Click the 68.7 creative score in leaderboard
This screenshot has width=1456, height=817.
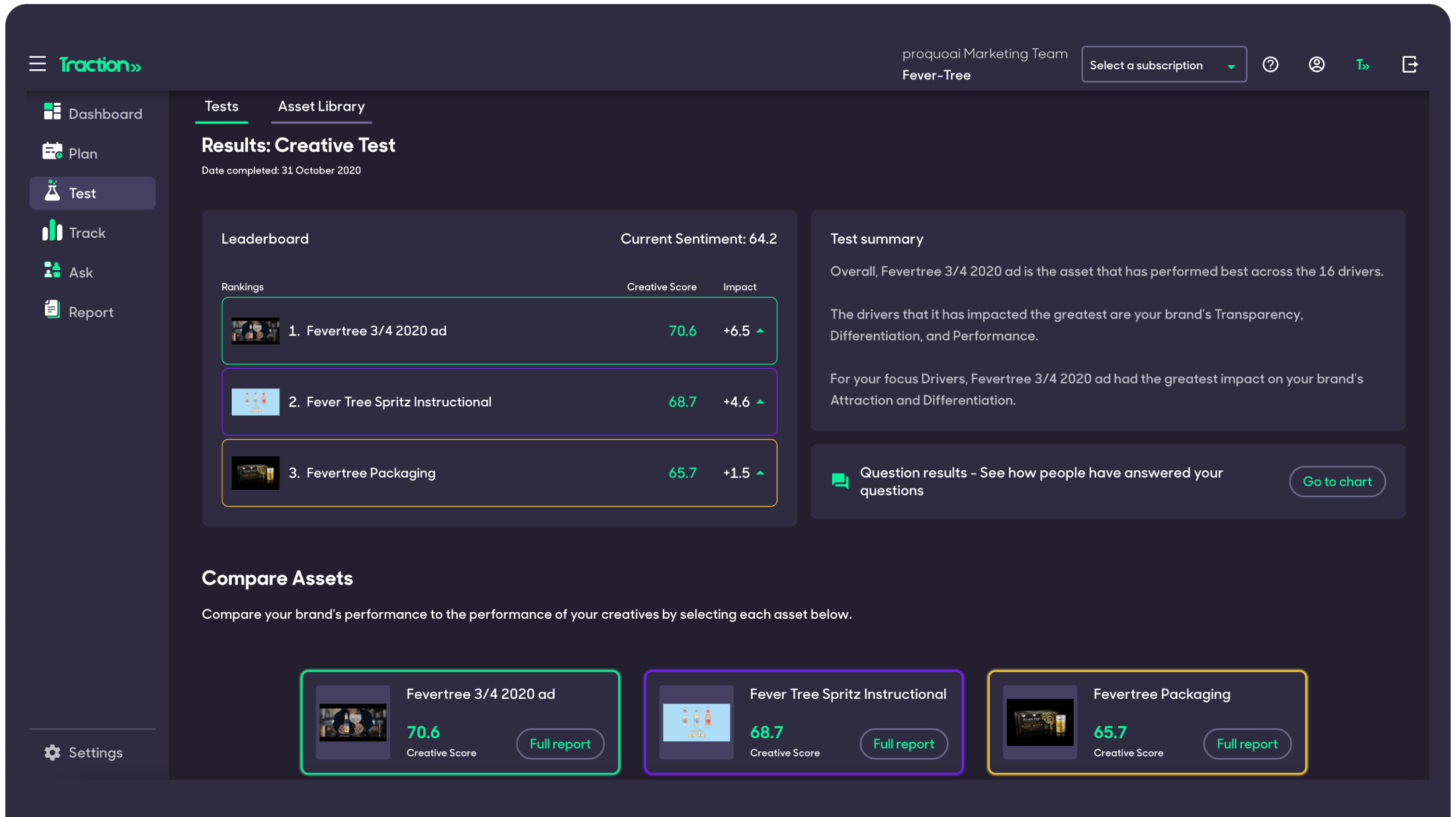(x=682, y=402)
